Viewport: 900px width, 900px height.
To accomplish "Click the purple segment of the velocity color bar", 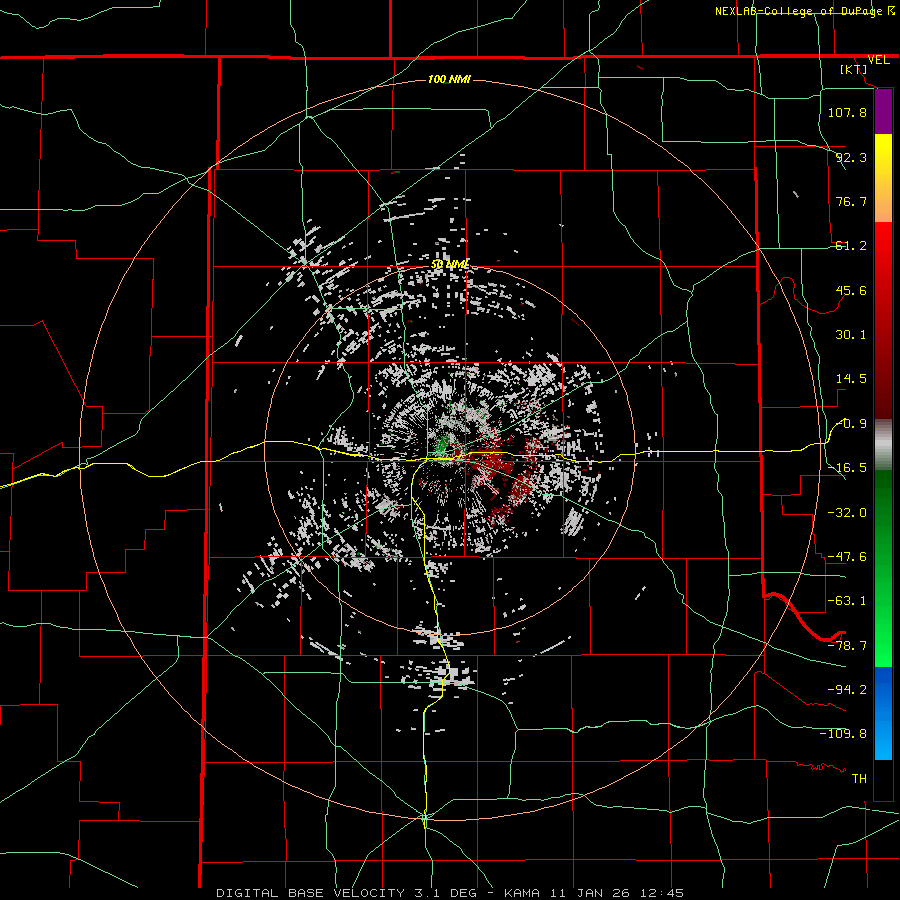I will 883,111.
